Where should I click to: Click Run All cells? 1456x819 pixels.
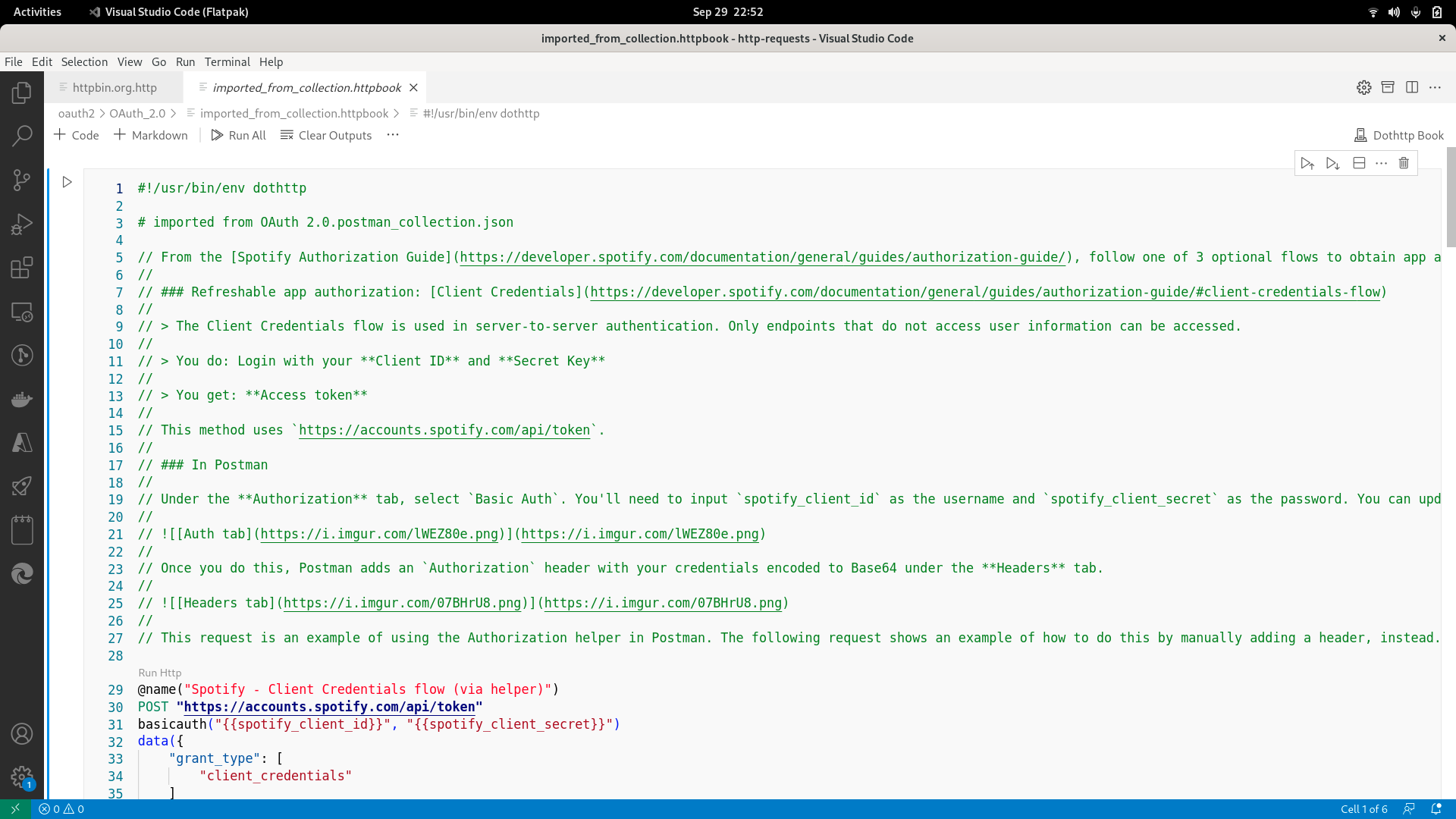point(239,135)
